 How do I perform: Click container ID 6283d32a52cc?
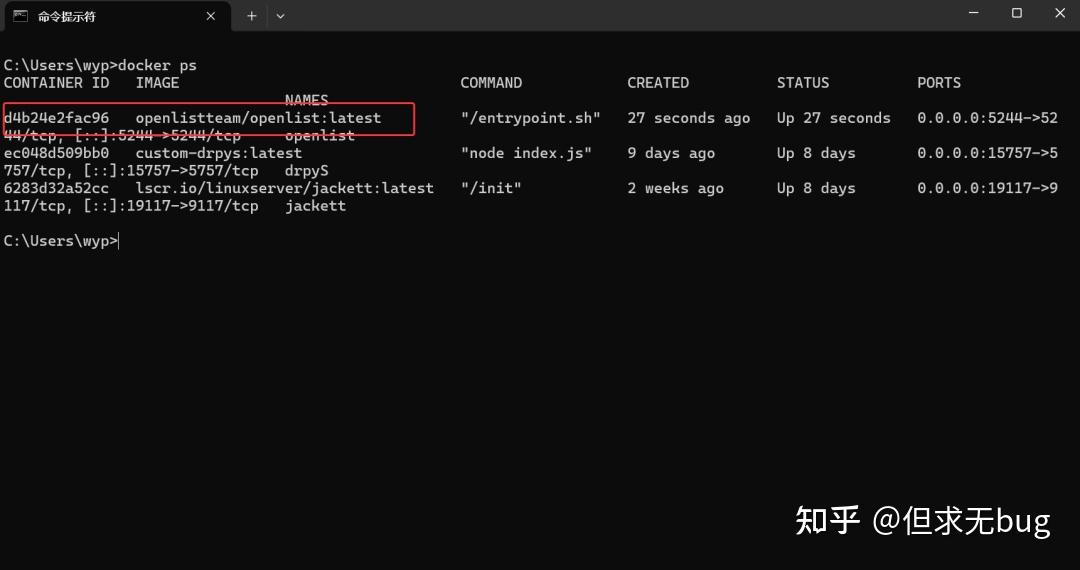(x=56, y=188)
